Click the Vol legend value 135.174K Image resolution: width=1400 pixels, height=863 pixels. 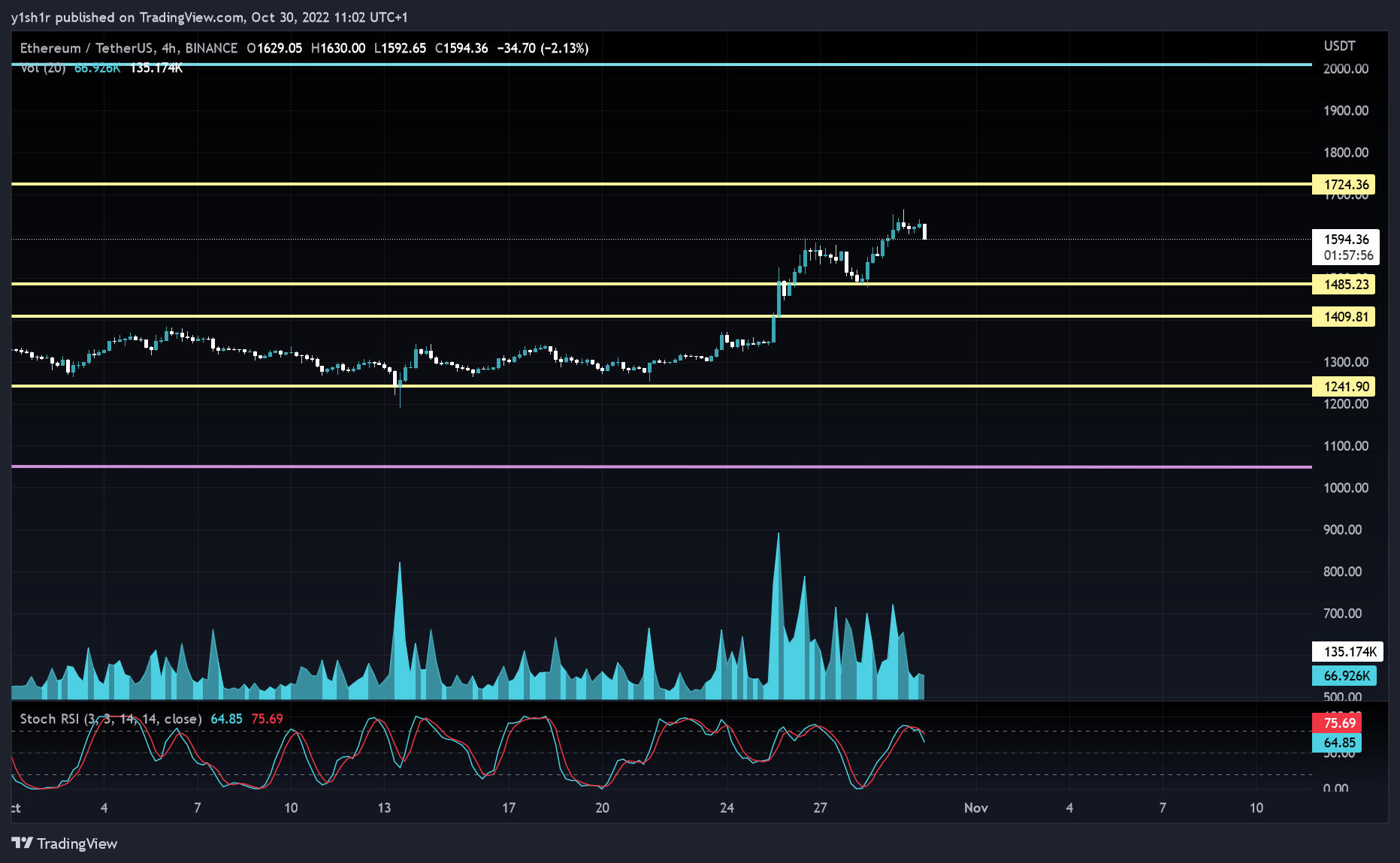click(x=156, y=68)
